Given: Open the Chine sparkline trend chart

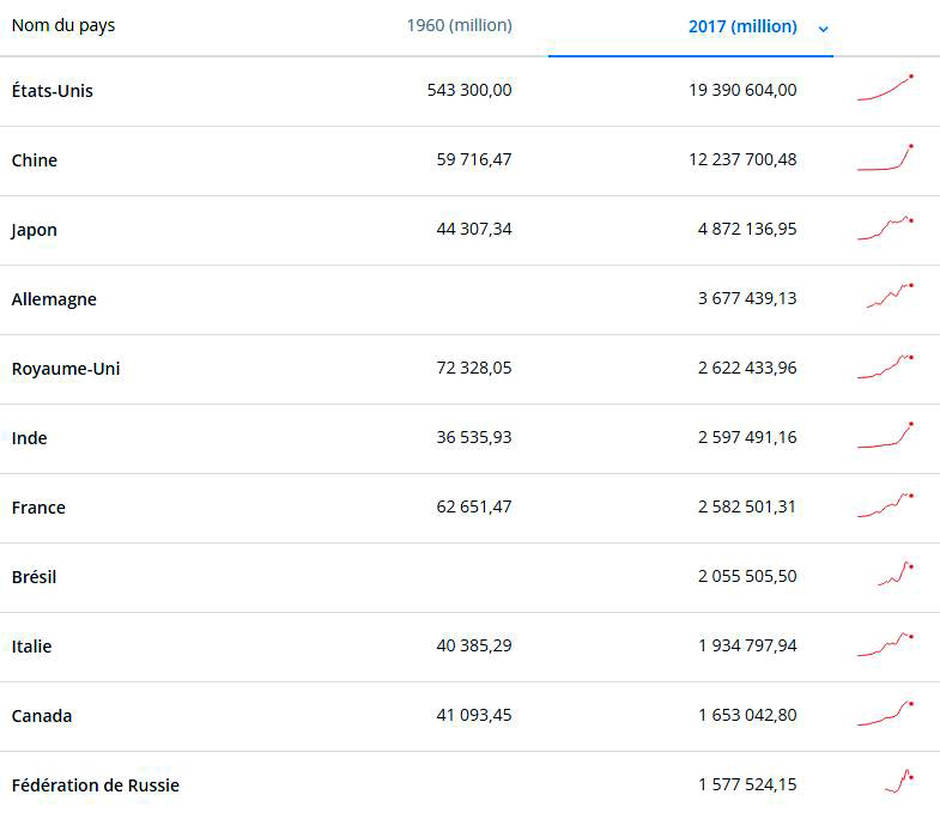Looking at the screenshot, I should tap(885, 159).
